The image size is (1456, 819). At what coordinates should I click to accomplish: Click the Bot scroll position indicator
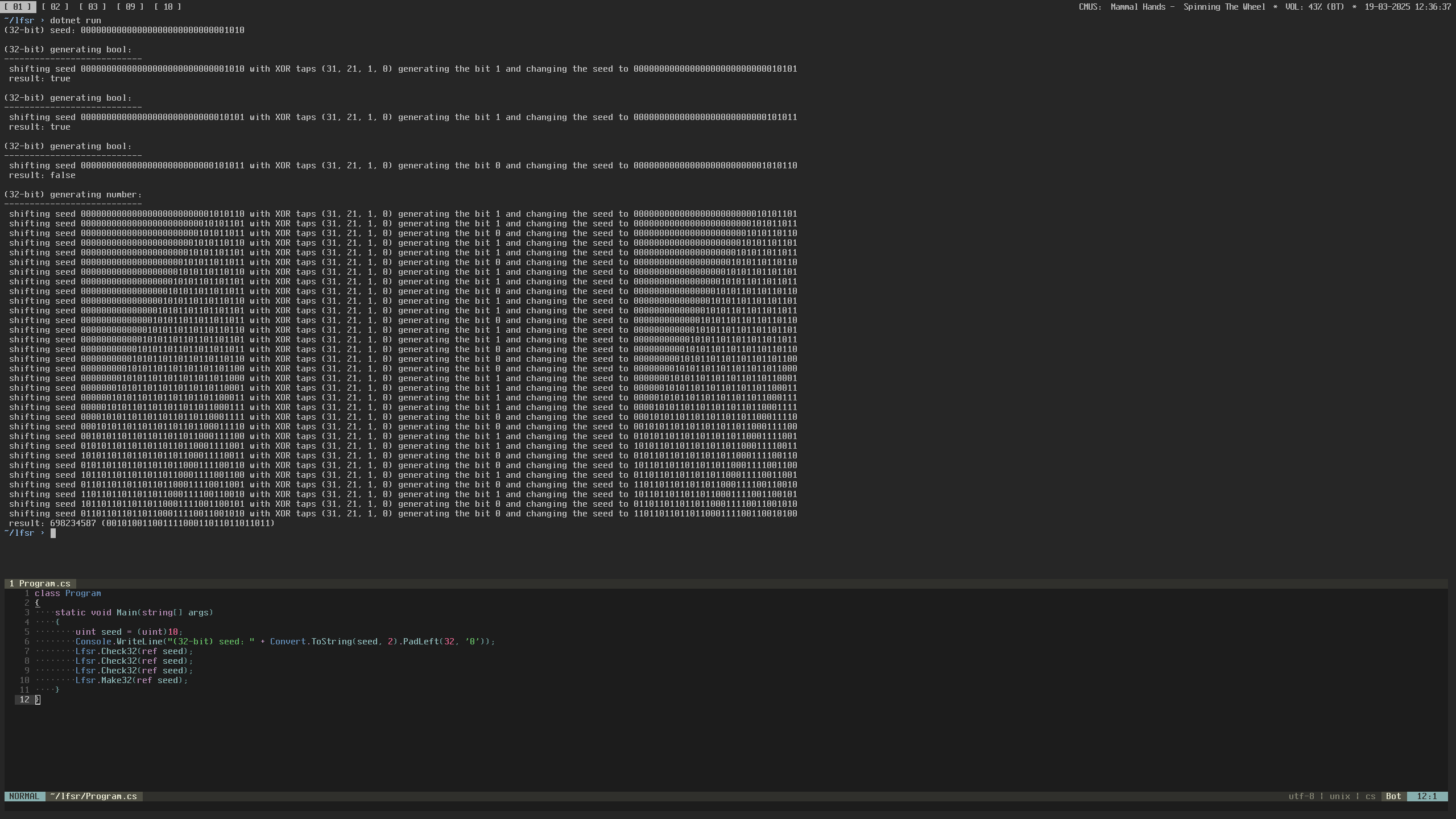click(x=1393, y=796)
